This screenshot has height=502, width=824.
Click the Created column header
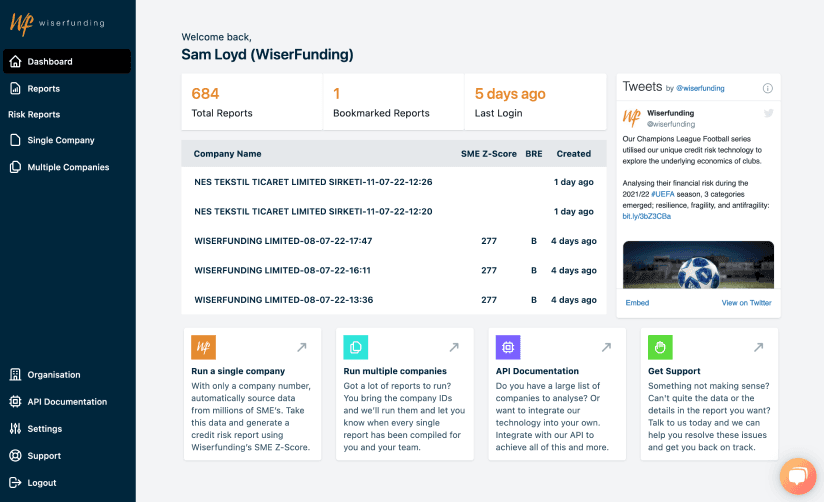[573, 153]
